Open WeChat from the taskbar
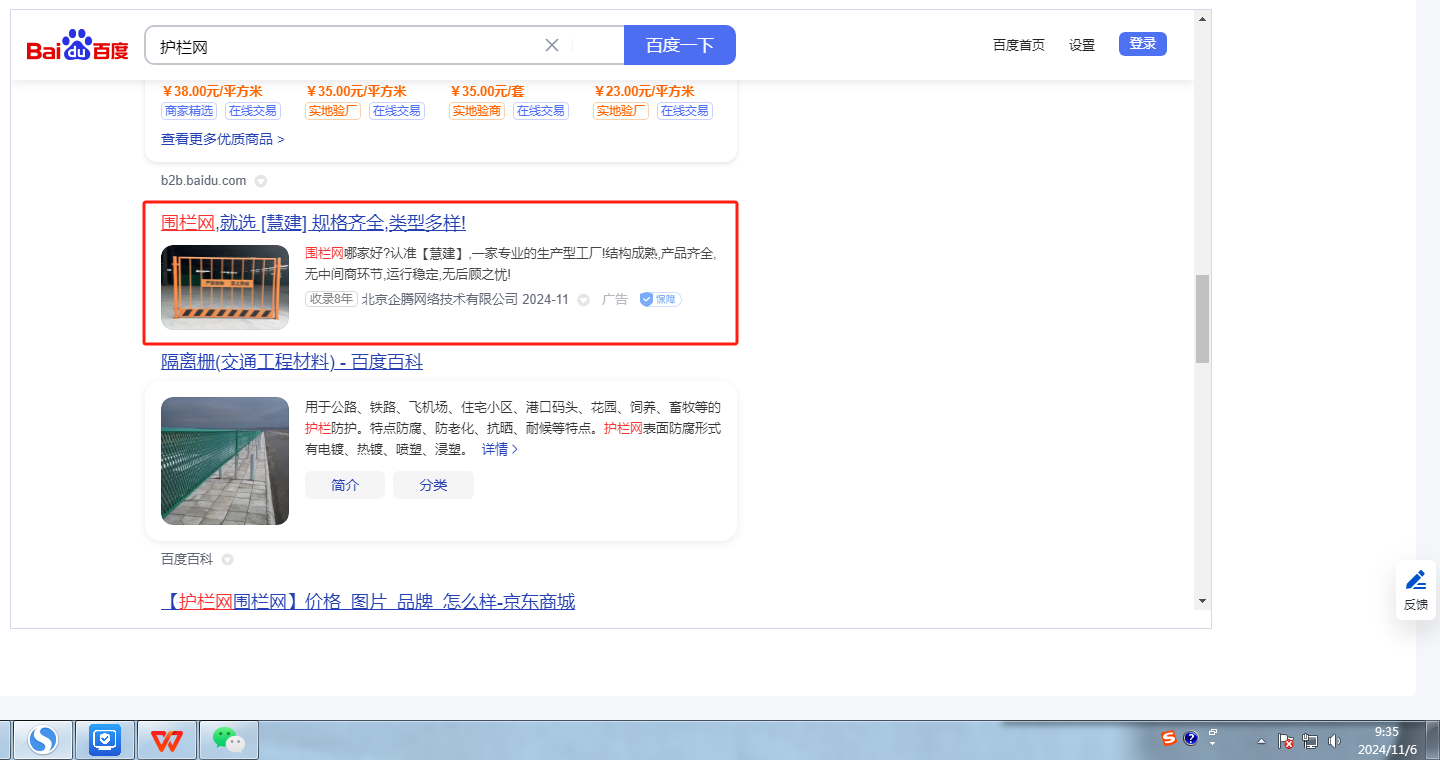 pos(229,740)
